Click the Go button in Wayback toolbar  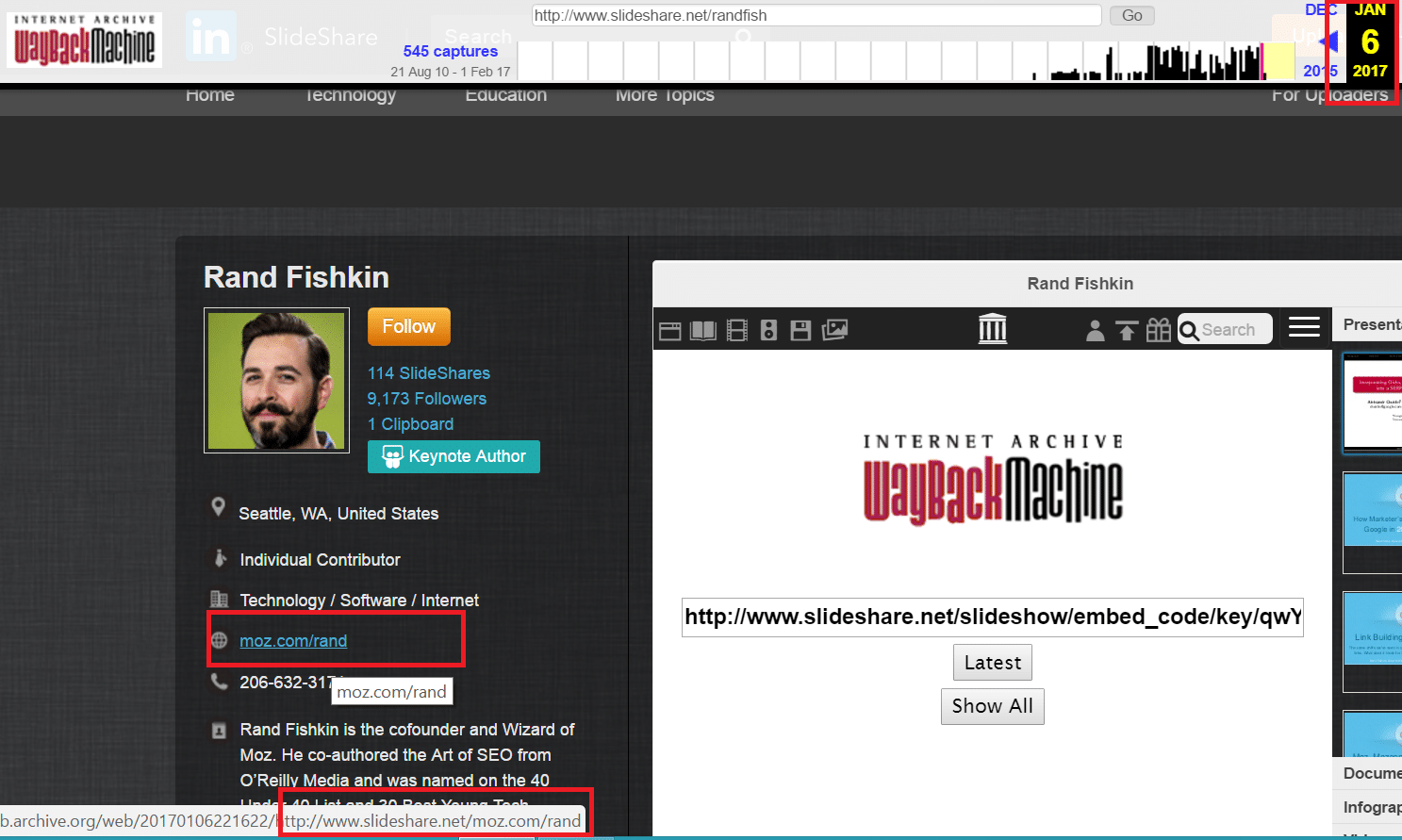[1132, 15]
